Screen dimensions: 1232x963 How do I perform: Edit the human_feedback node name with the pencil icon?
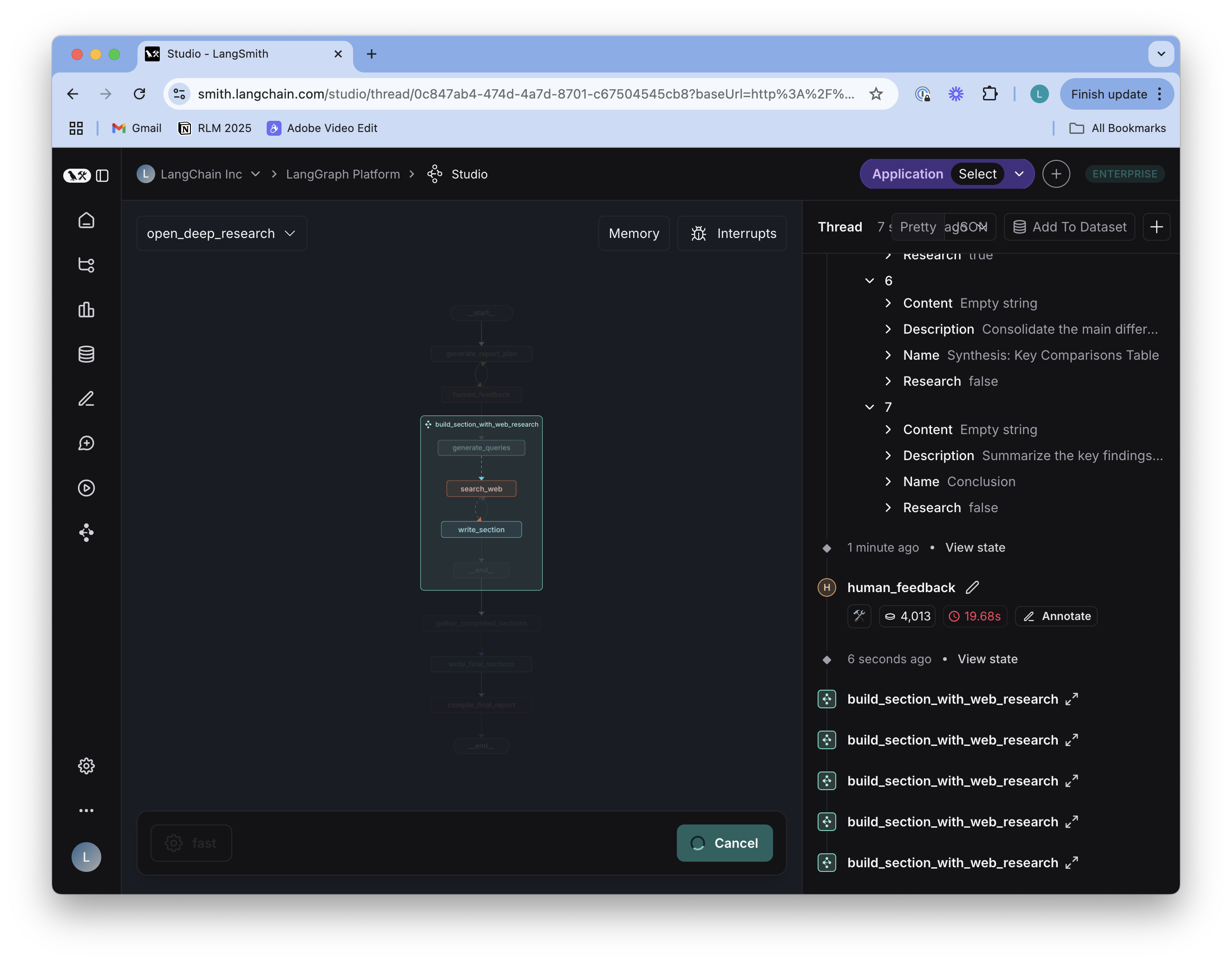coord(972,587)
